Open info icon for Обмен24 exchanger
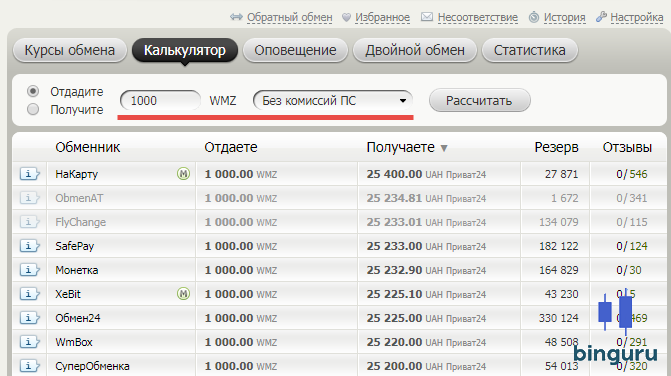671x376 pixels. pos(30,318)
